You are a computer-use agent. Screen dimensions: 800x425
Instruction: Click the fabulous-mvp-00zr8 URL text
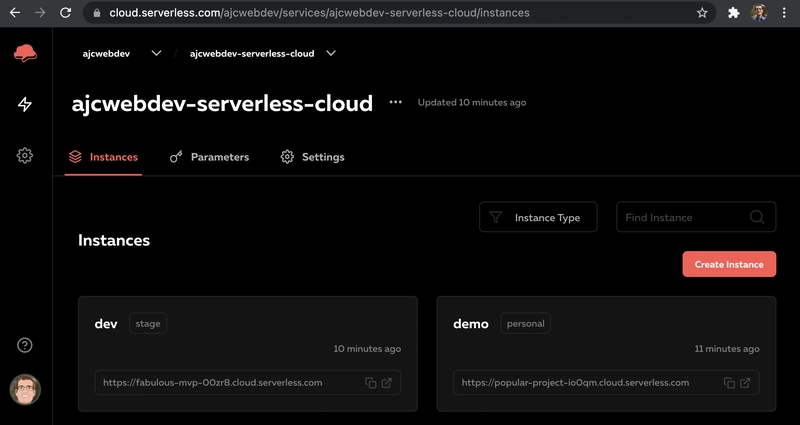coord(212,383)
